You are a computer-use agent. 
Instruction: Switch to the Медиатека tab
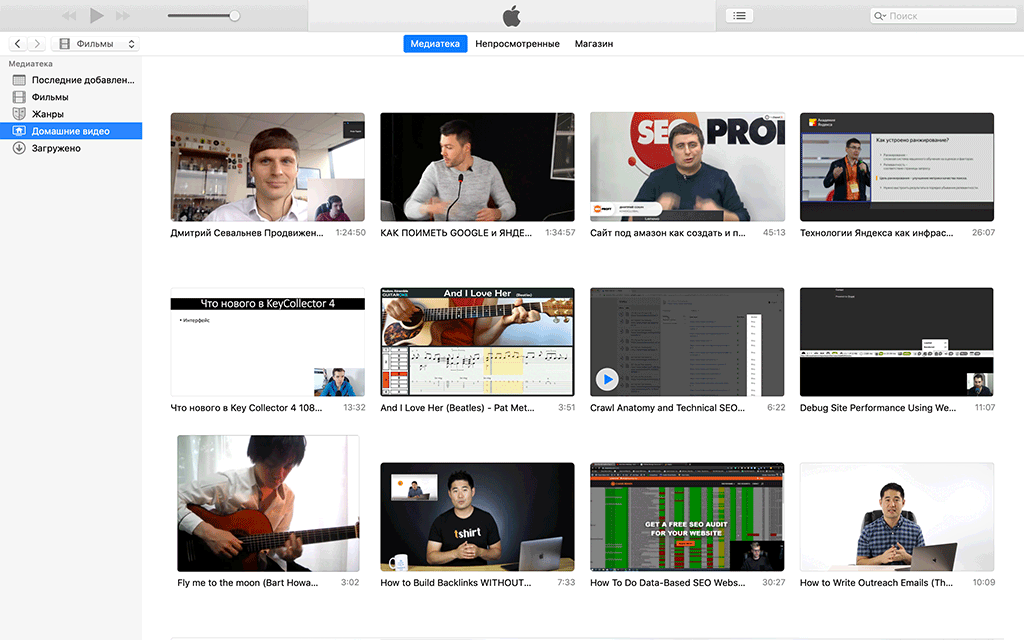click(x=435, y=44)
